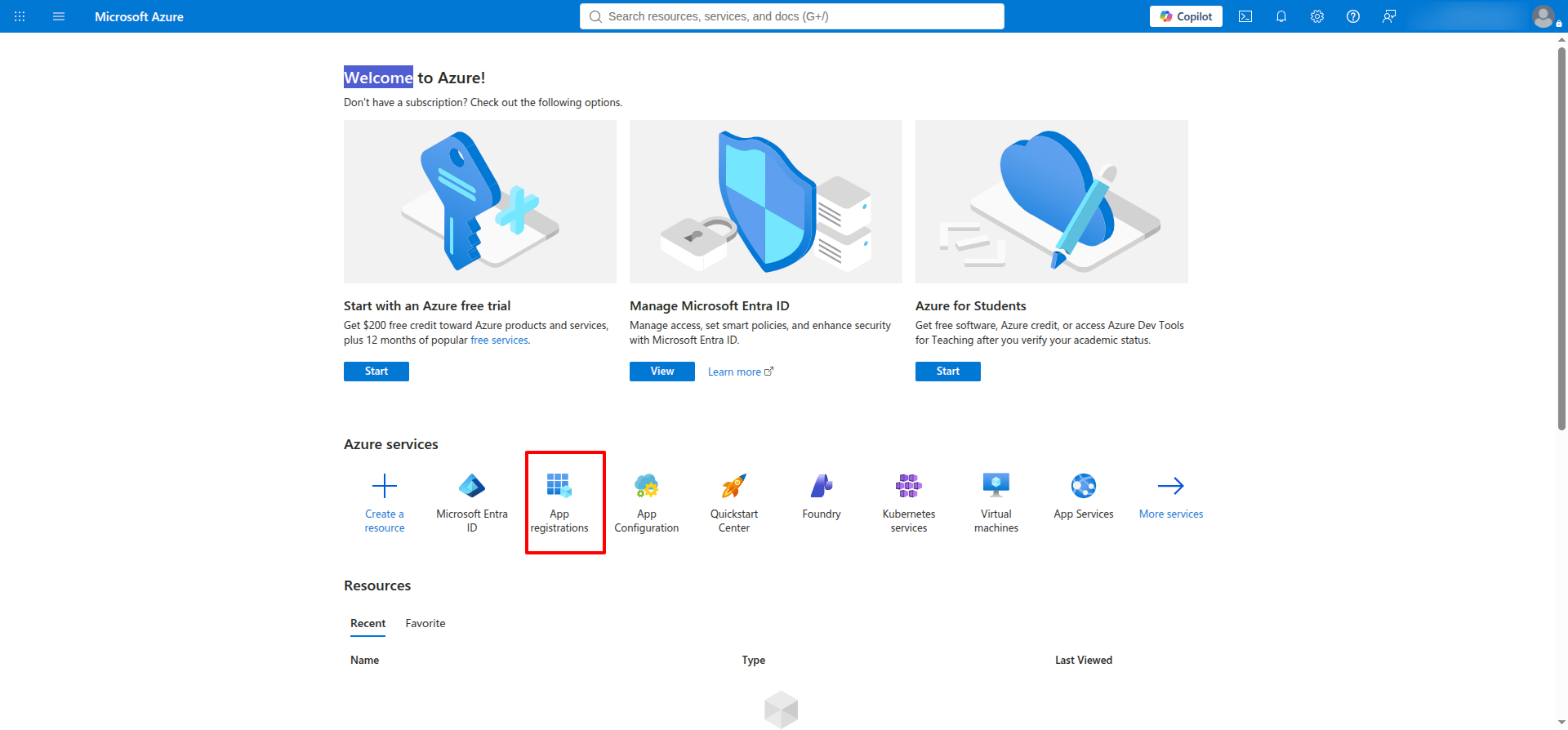The height and width of the screenshot is (730, 1568).
Task: Open Foundry service icon
Action: 822,486
